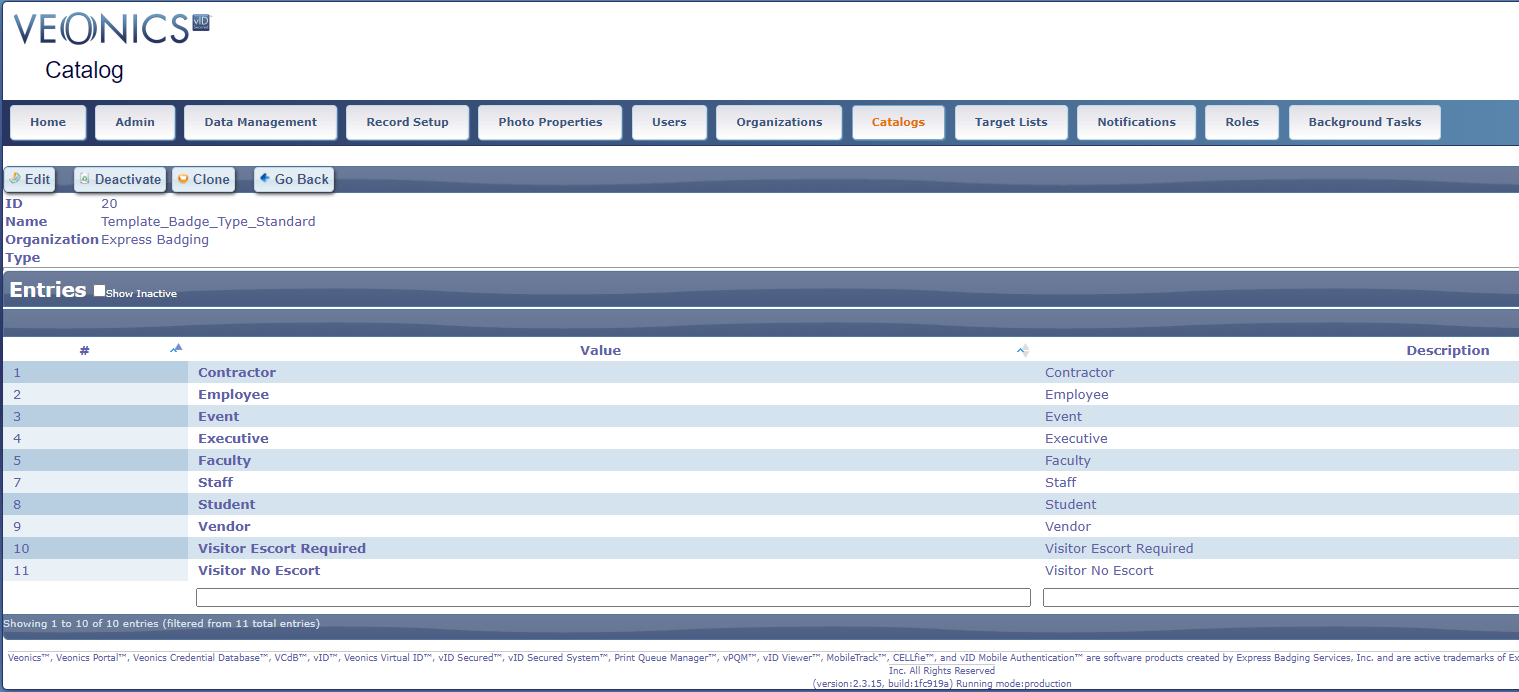This screenshot has width=1519, height=692.
Task: Select the Event value entry
Action: tap(218, 416)
